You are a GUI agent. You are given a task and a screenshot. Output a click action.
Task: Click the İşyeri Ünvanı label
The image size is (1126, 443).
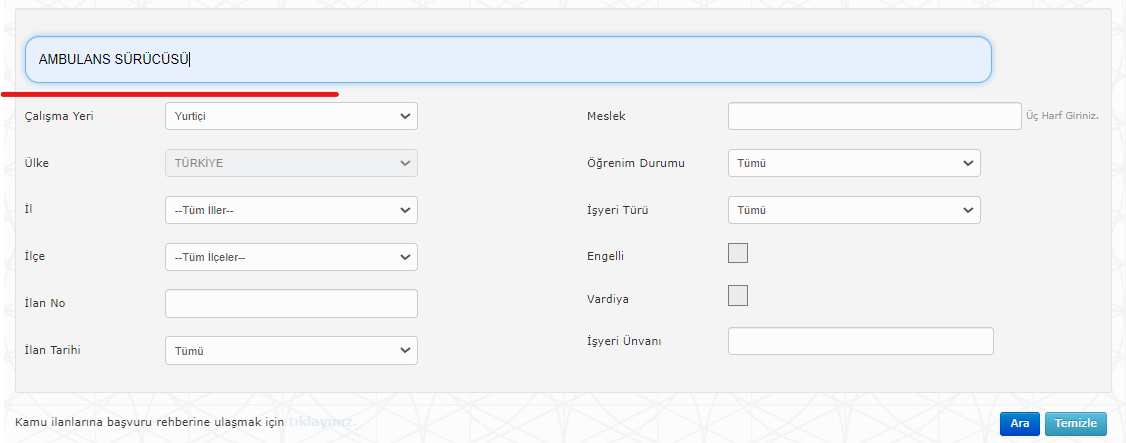624,341
